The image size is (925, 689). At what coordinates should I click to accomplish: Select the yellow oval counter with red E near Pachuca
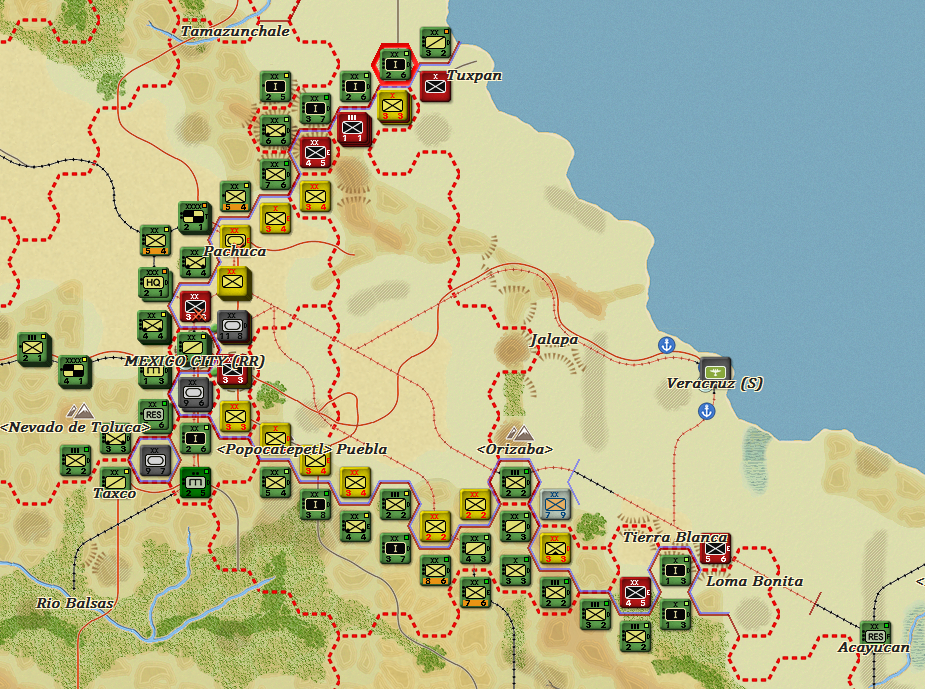[x=233, y=241]
